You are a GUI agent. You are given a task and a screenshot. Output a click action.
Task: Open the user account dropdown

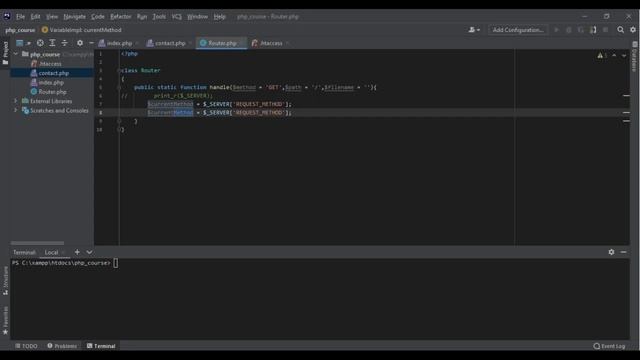tap(474, 30)
